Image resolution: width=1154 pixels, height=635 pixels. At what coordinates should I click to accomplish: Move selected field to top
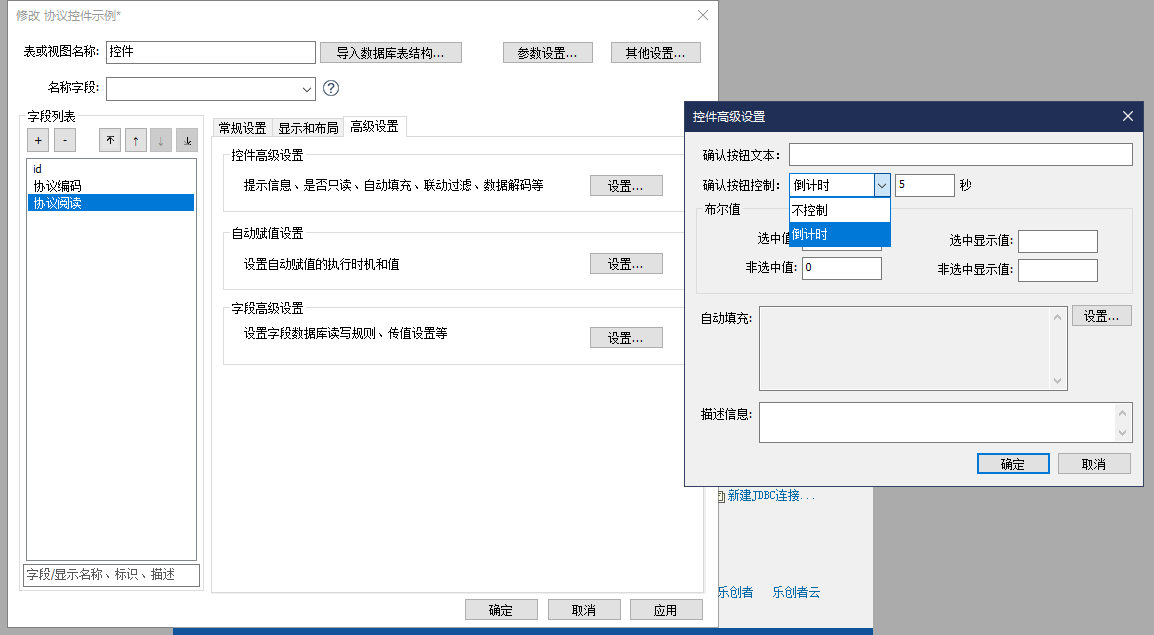(x=109, y=141)
